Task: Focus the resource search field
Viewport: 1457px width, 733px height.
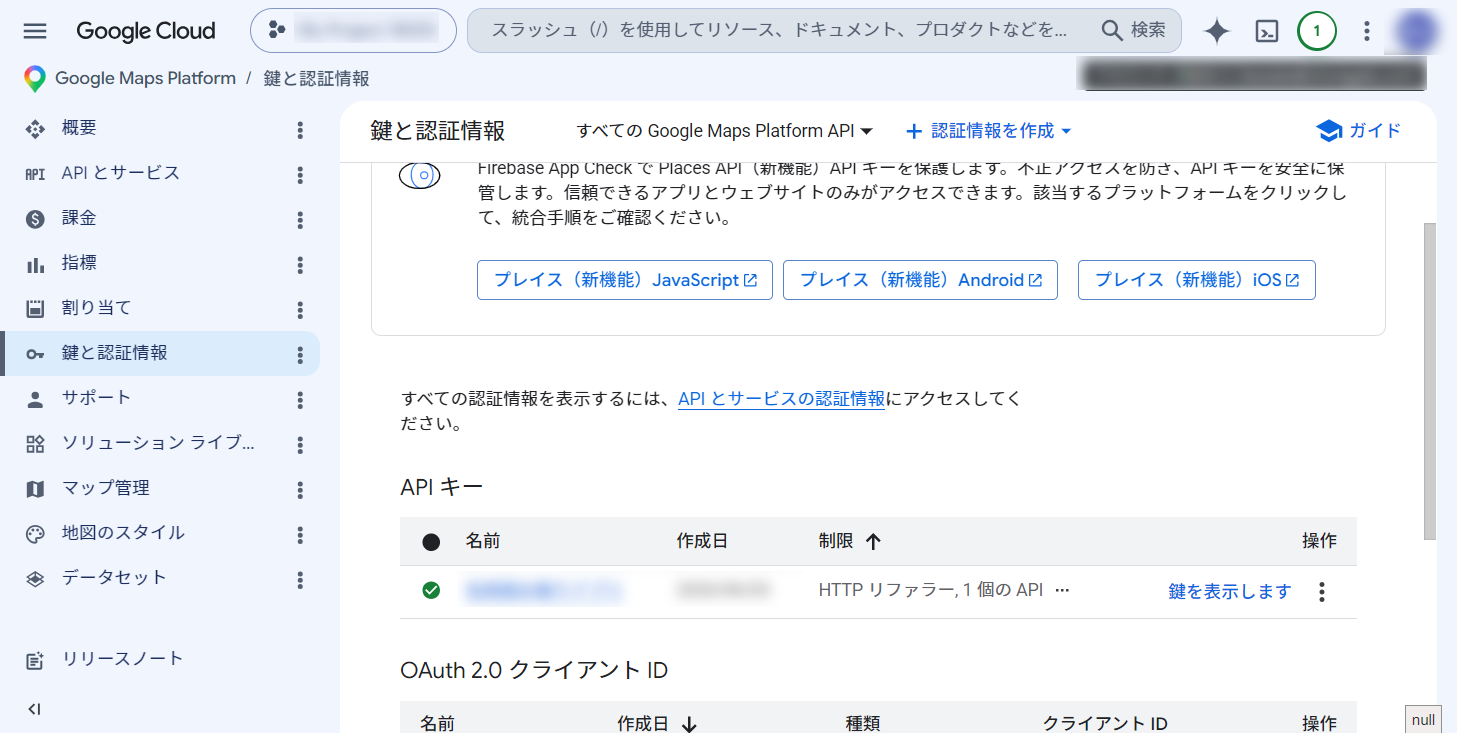Action: [x=780, y=31]
